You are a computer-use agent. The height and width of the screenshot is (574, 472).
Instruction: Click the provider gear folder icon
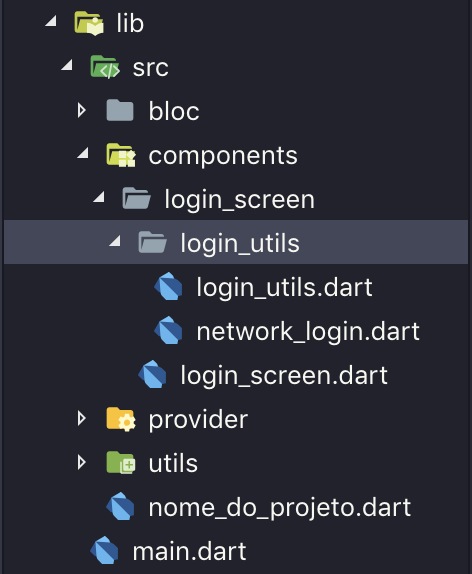(121, 419)
